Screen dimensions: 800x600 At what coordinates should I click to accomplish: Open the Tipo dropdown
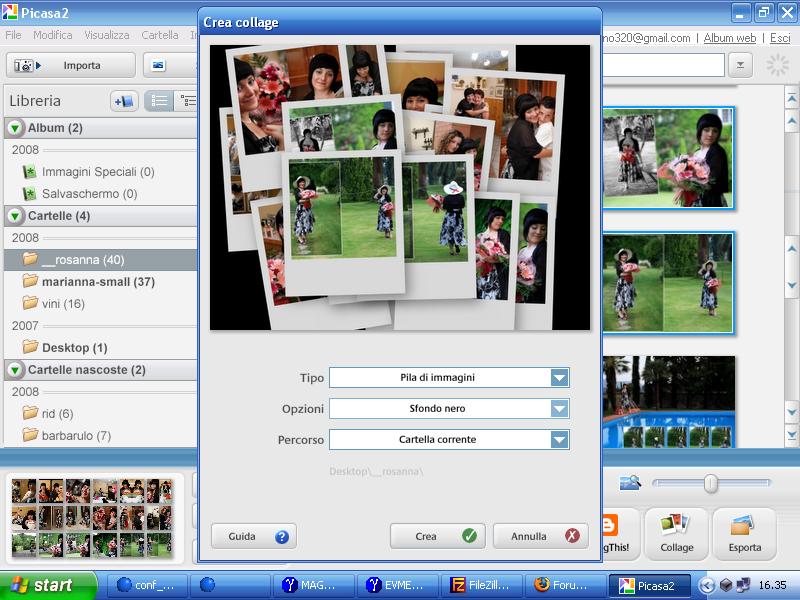(x=449, y=378)
